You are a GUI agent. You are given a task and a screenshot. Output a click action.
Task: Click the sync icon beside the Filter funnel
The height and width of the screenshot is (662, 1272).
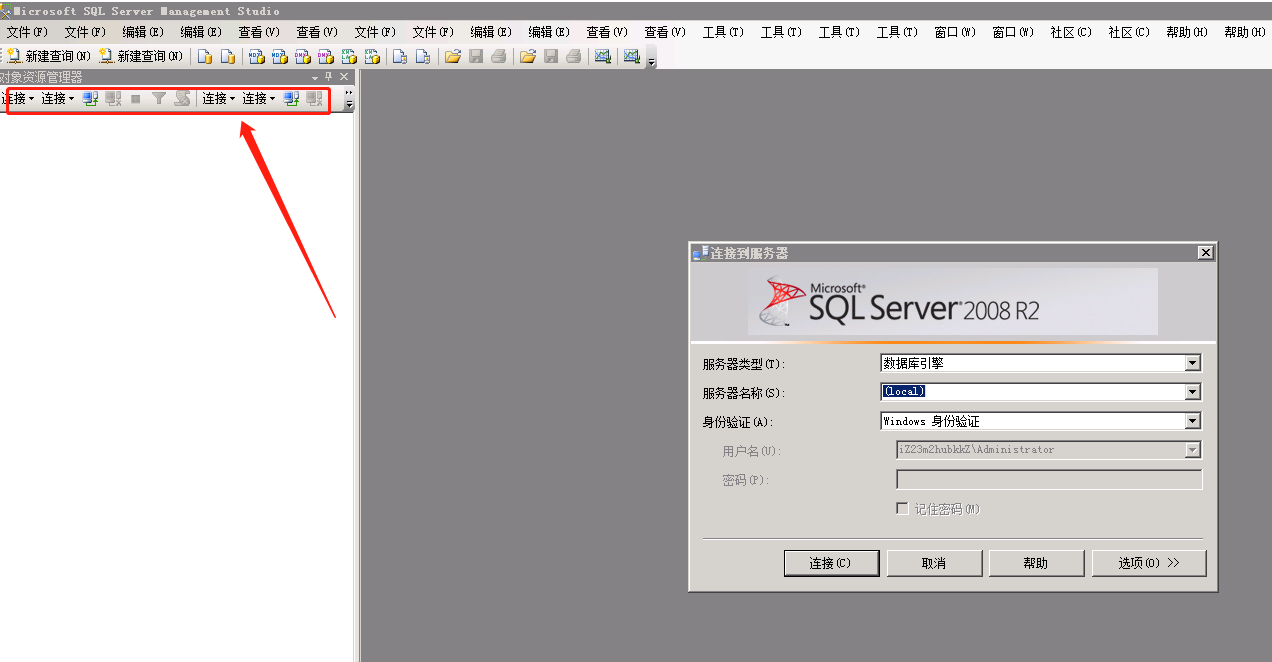tap(182, 99)
